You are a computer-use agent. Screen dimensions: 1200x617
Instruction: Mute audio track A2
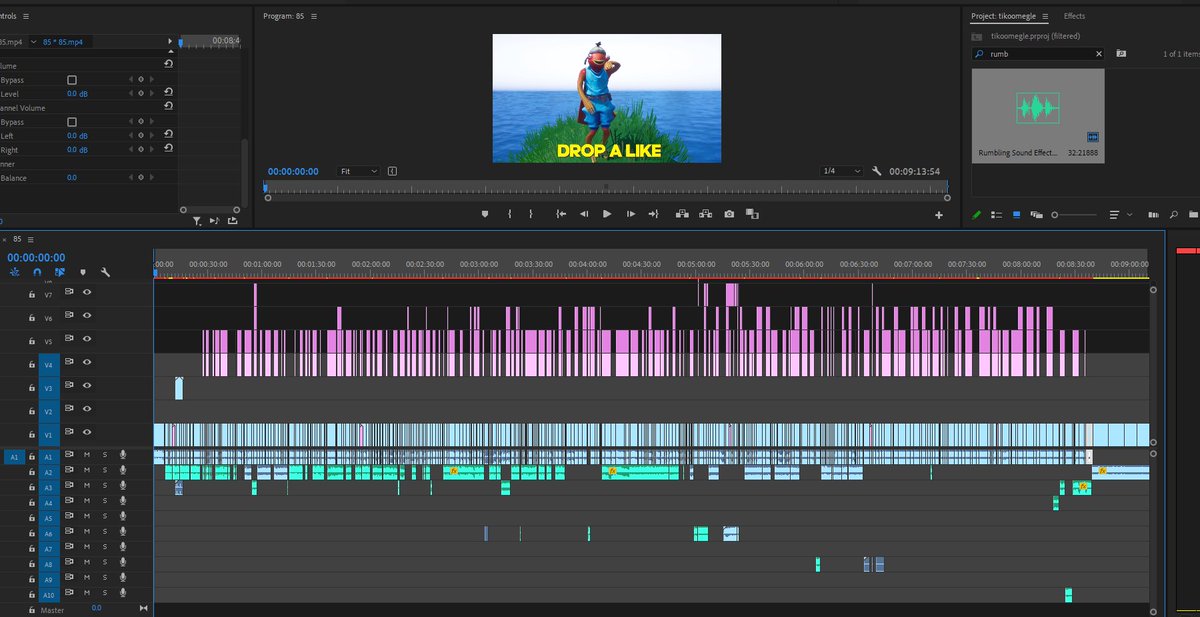pos(87,471)
